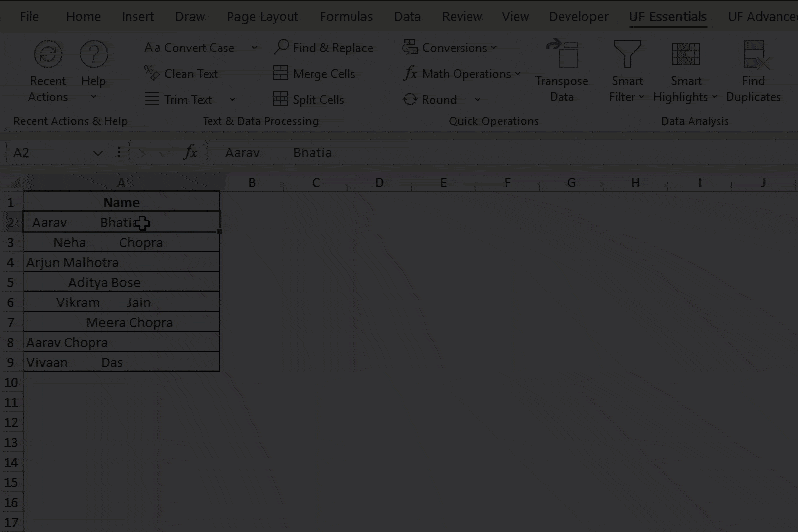This screenshot has width=798, height=532.
Task: Click the Trim Text tool
Action: (x=178, y=100)
